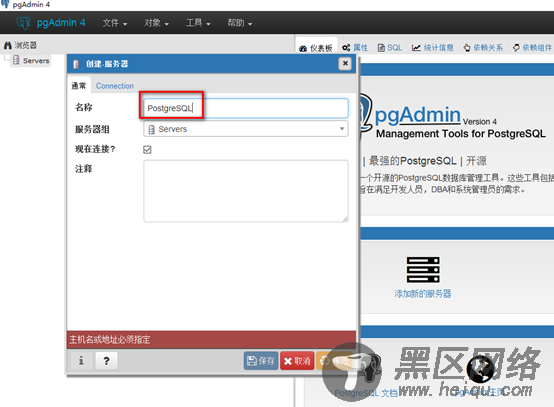Viewport: 554px width, 407px height.
Task: Click the 注释 comments text area
Action: coord(246,191)
